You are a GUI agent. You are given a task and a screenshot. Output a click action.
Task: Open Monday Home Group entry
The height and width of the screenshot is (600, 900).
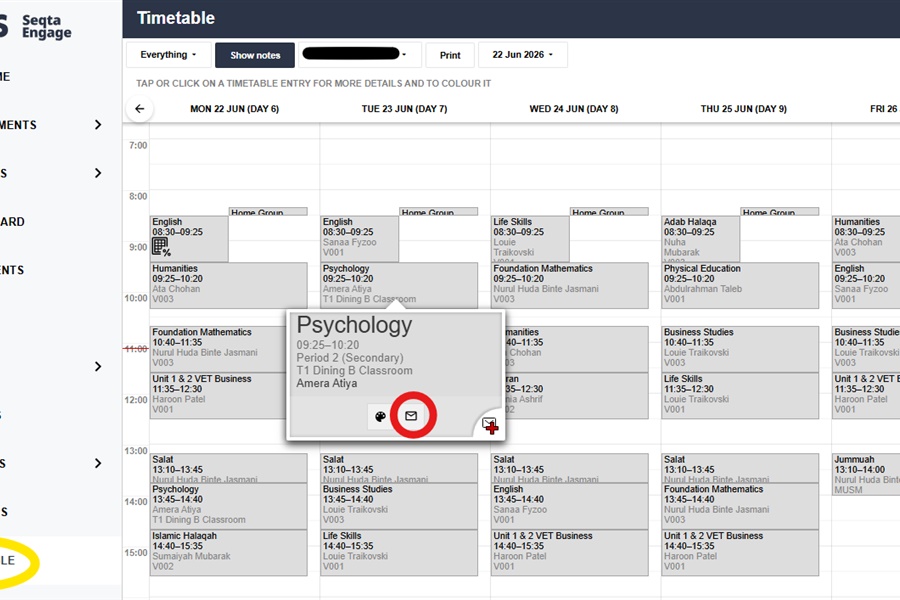point(268,212)
